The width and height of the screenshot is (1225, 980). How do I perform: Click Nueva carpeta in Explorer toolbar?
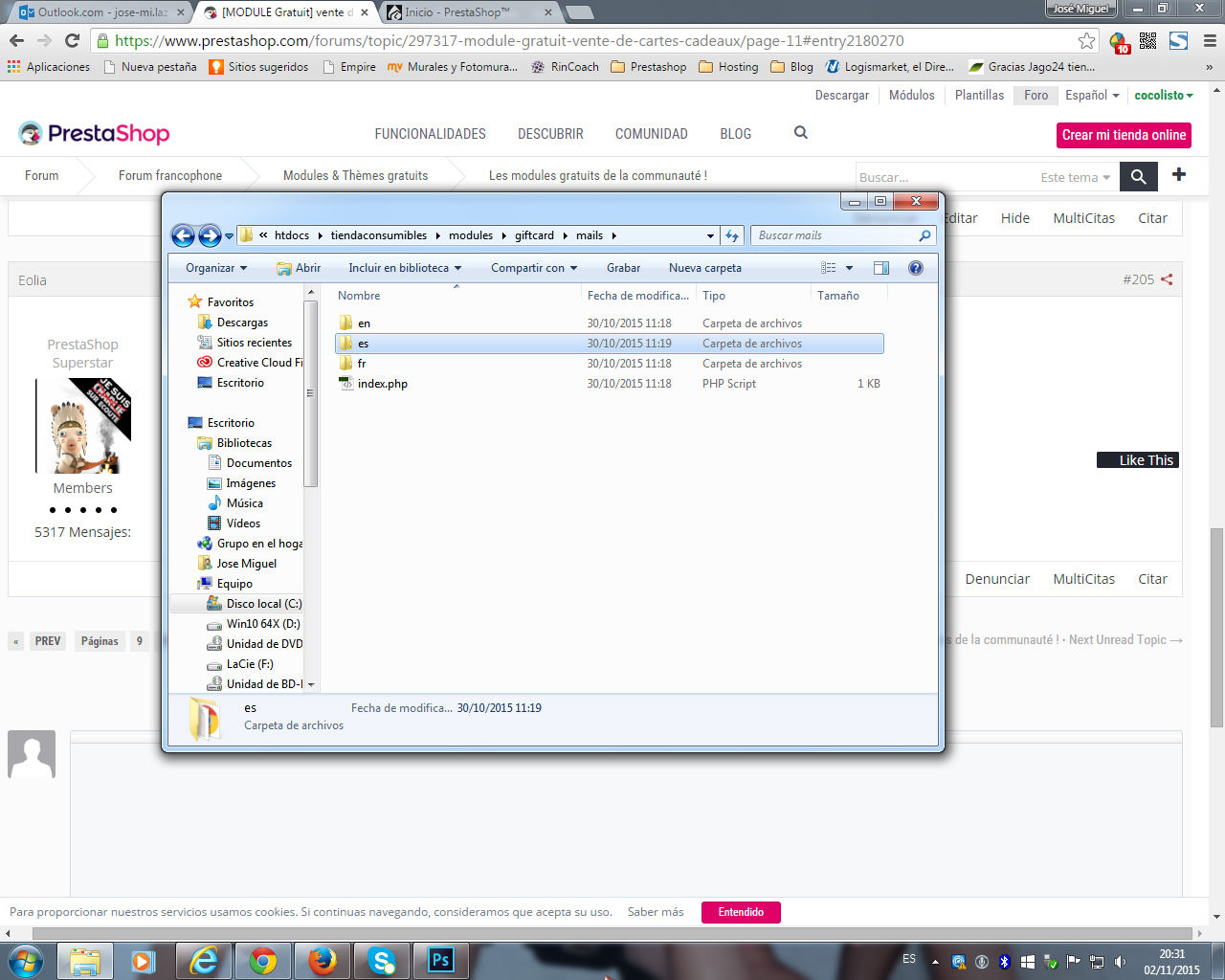pyautogui.click(x=705, y=268)
